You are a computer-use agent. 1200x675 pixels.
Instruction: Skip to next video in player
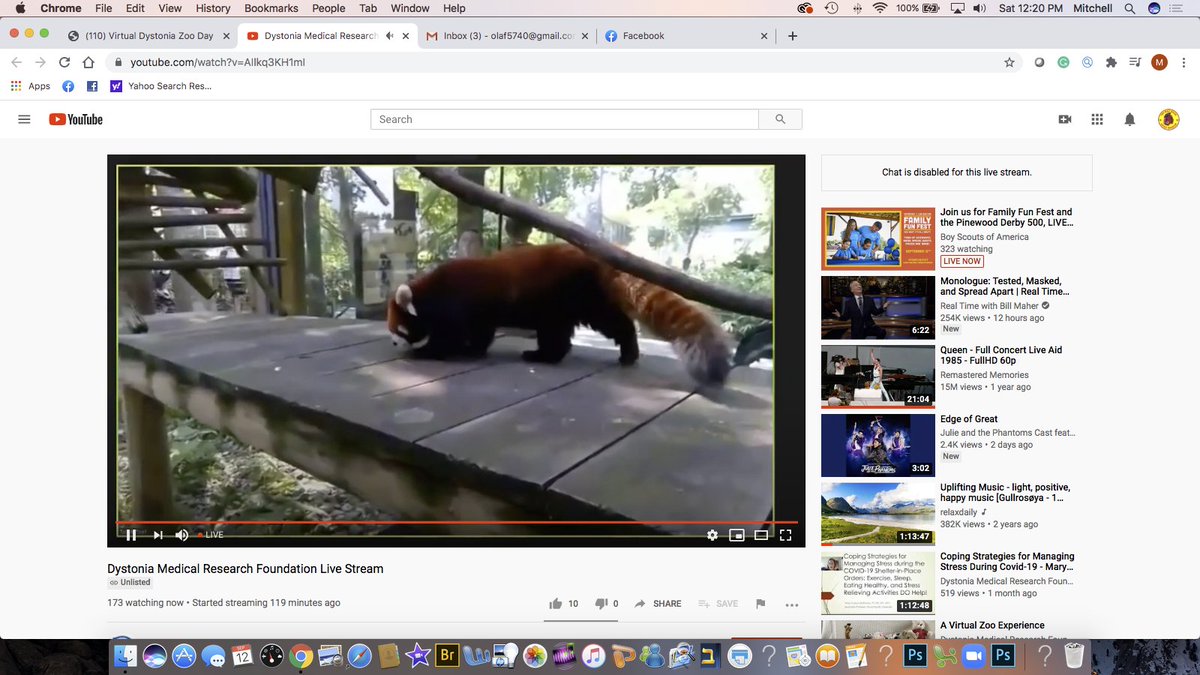pos(158,535)
